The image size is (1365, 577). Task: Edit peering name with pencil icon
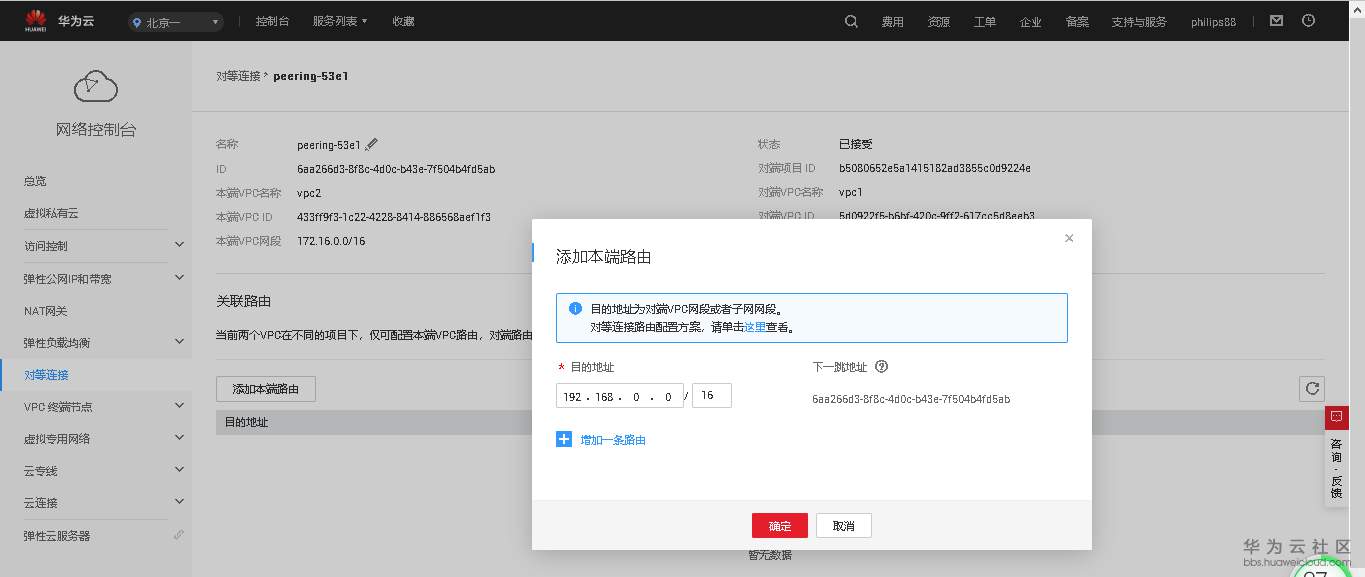[372, 144]
